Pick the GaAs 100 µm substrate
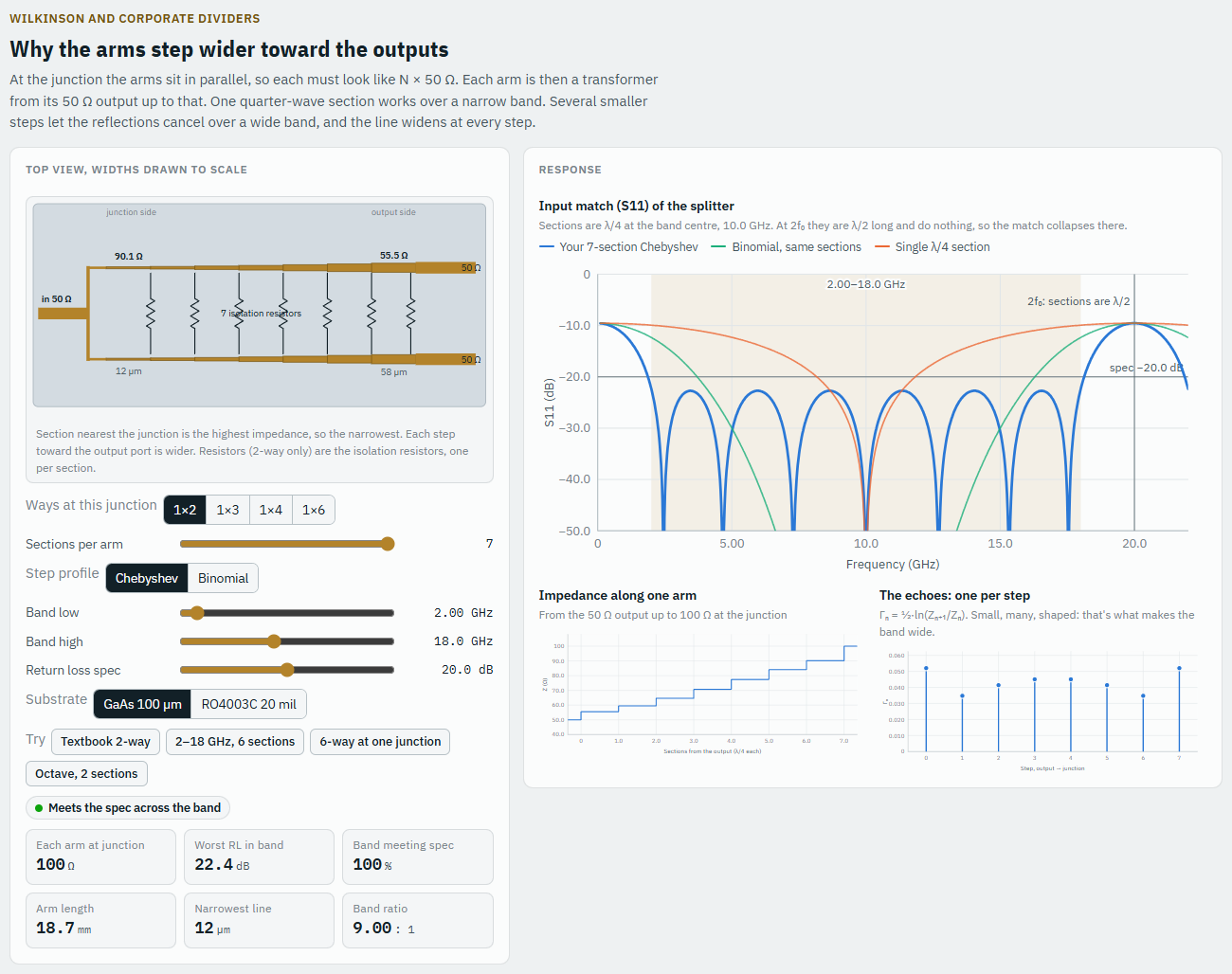1232x974 pixels. (x=142, y=704)
